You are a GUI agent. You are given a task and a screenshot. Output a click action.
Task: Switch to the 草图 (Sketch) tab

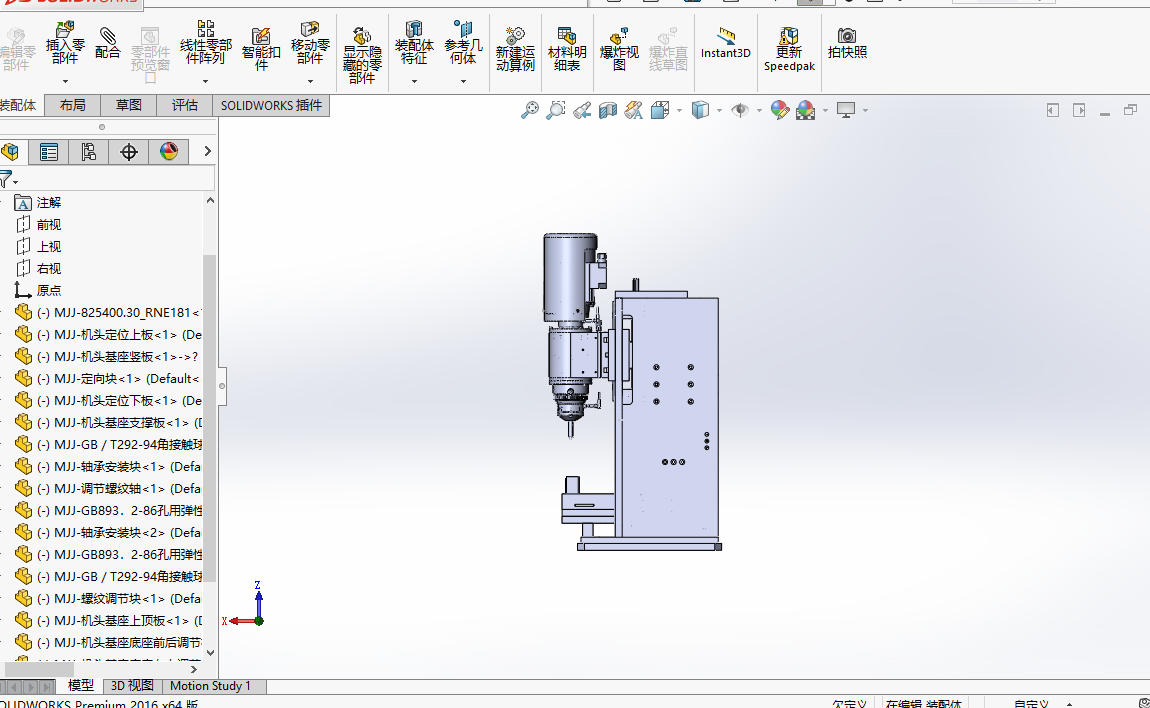[x=128, y=106]
